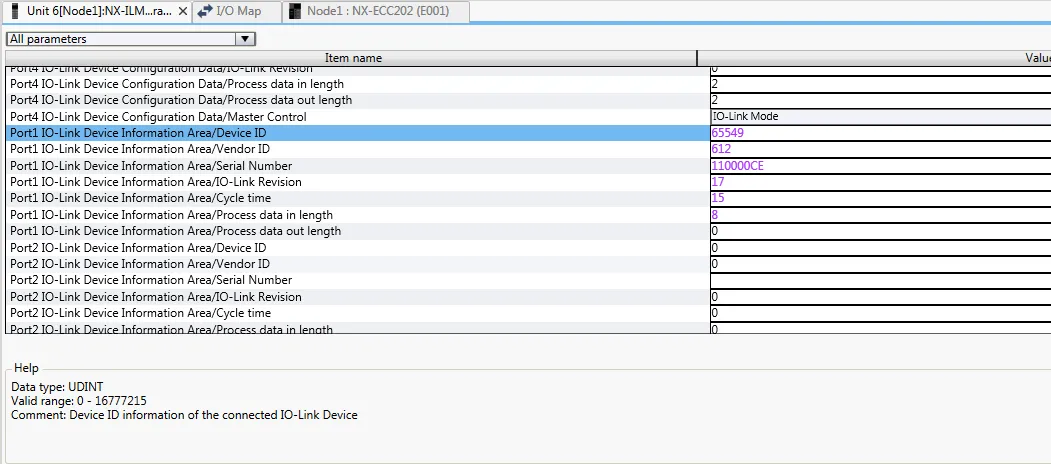Switch to the I/O Map tab
Screen dimensions: 1051x464
click(x=238, y=11)
